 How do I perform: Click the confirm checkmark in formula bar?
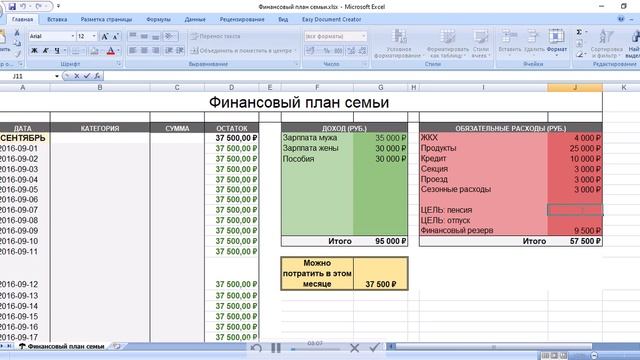point(87,76)
